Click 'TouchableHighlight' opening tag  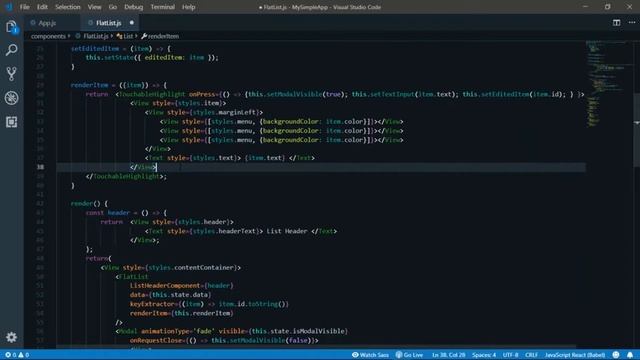click(x=152, y=94)
